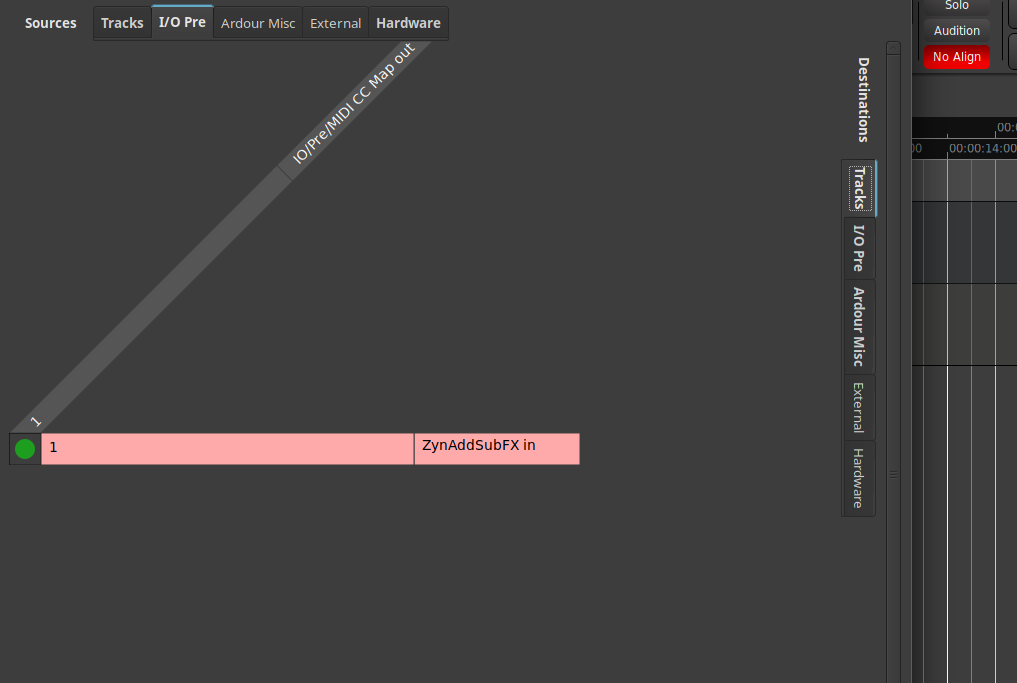Select the Destinations Hardware vertical tab
1017x683 pixels.
point(859,478)
